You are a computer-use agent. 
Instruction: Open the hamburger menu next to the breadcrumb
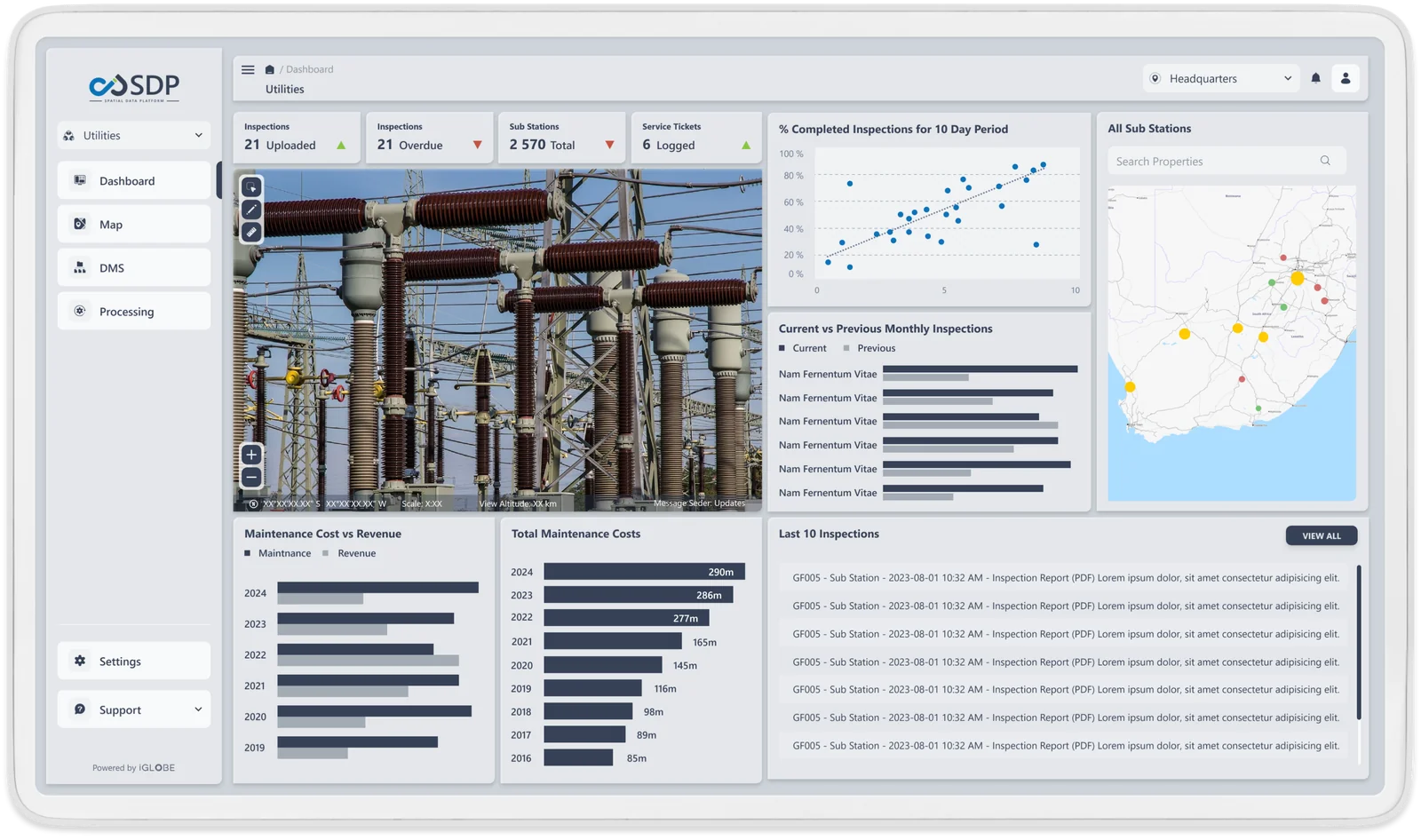[247, 69]
